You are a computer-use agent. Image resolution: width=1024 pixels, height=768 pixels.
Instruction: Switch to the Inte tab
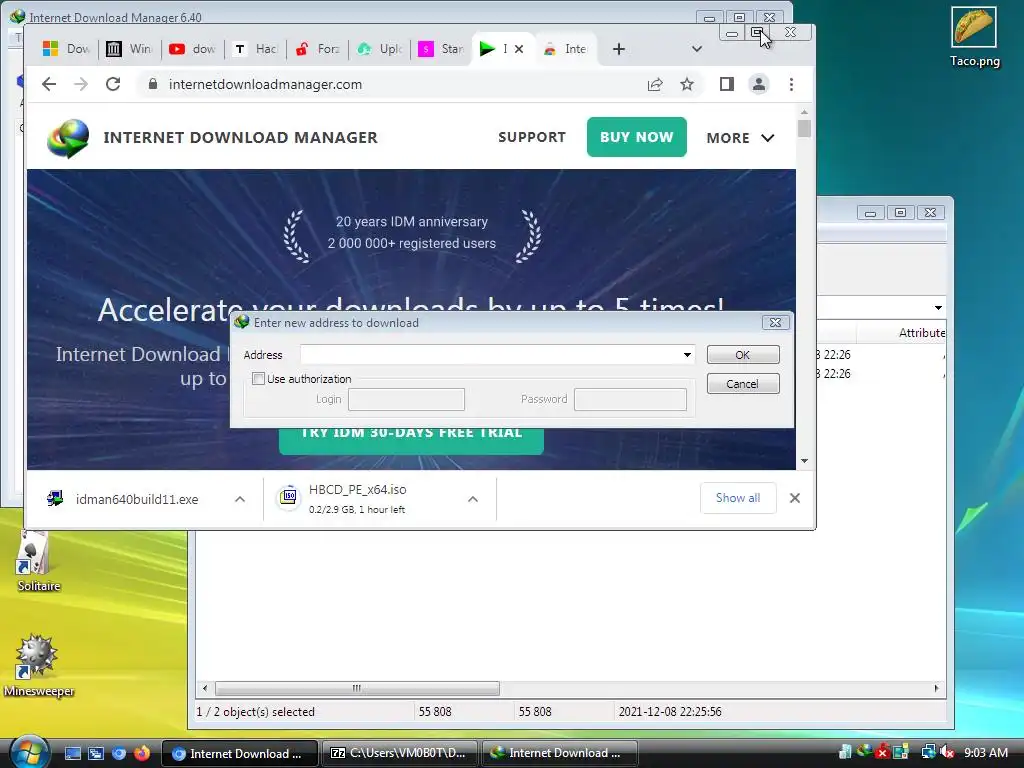[x=566, y=49]
